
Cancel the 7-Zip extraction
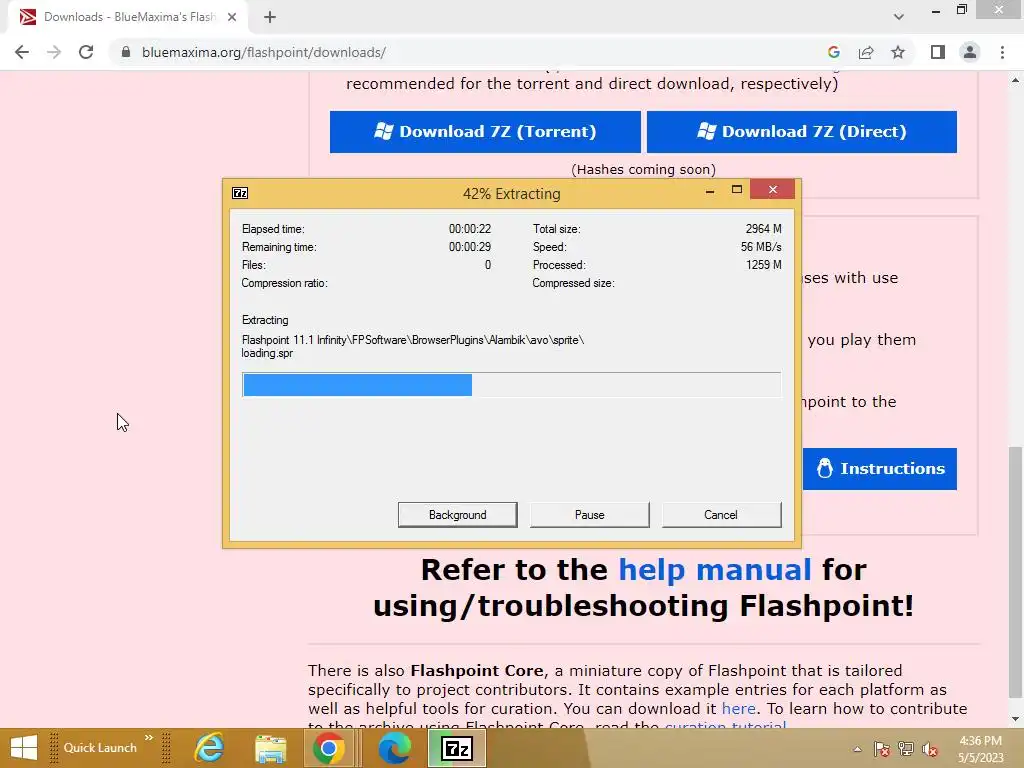tap(721, 515)
